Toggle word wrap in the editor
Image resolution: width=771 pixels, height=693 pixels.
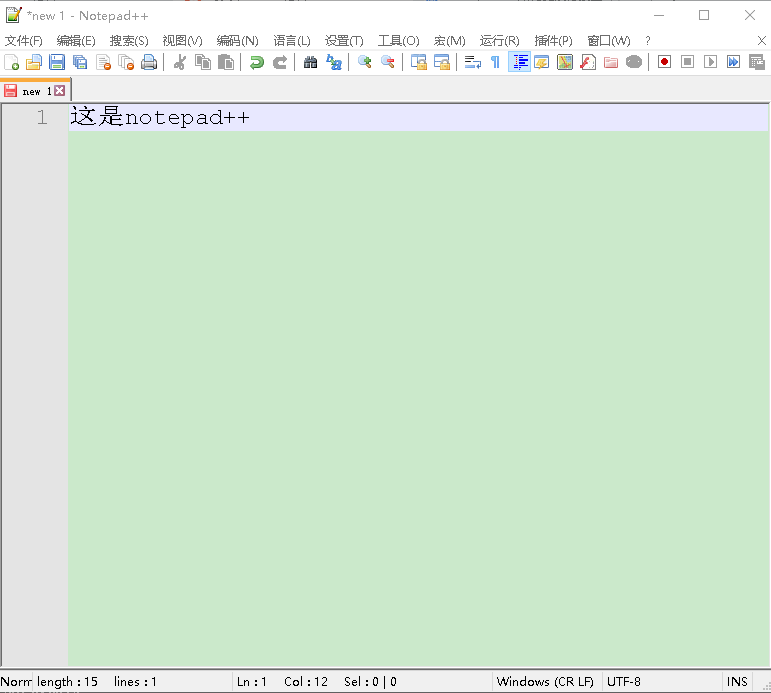pos(473,62)
